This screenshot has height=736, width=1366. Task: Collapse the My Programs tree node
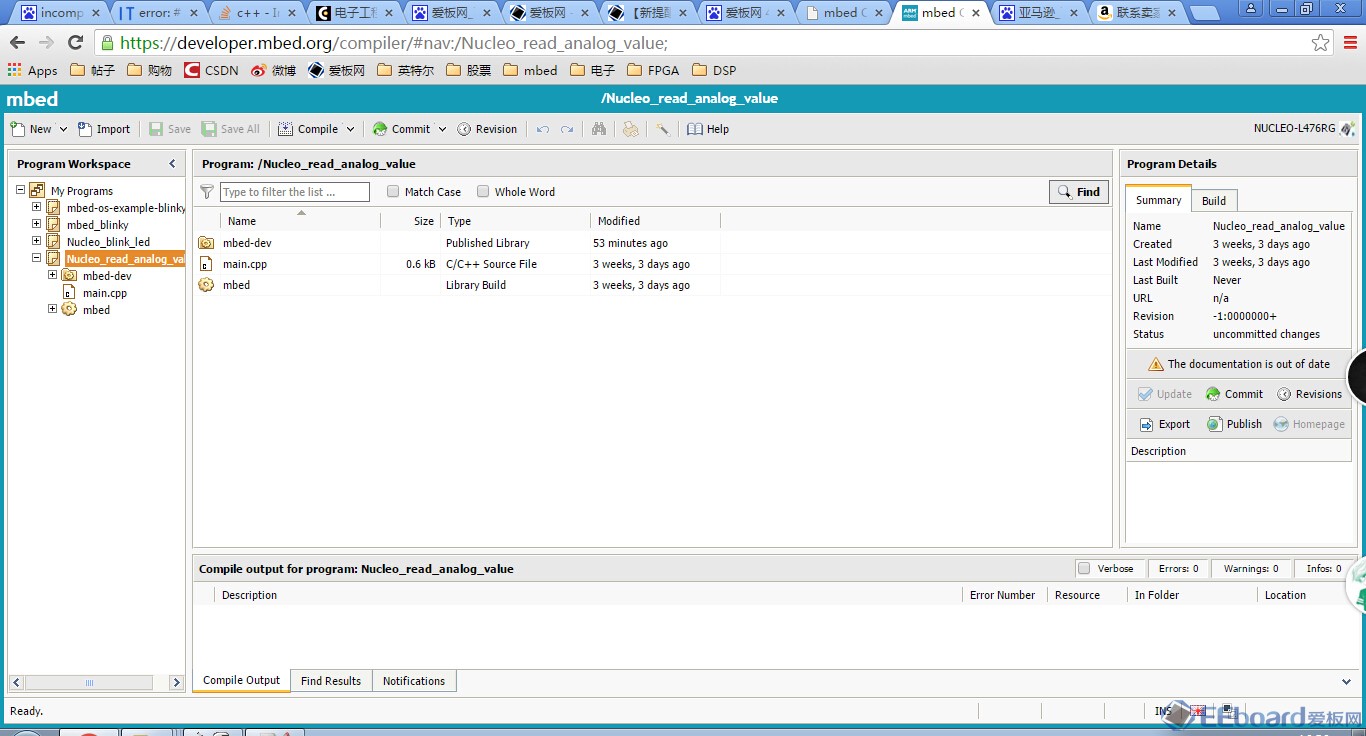click(20, 190)
